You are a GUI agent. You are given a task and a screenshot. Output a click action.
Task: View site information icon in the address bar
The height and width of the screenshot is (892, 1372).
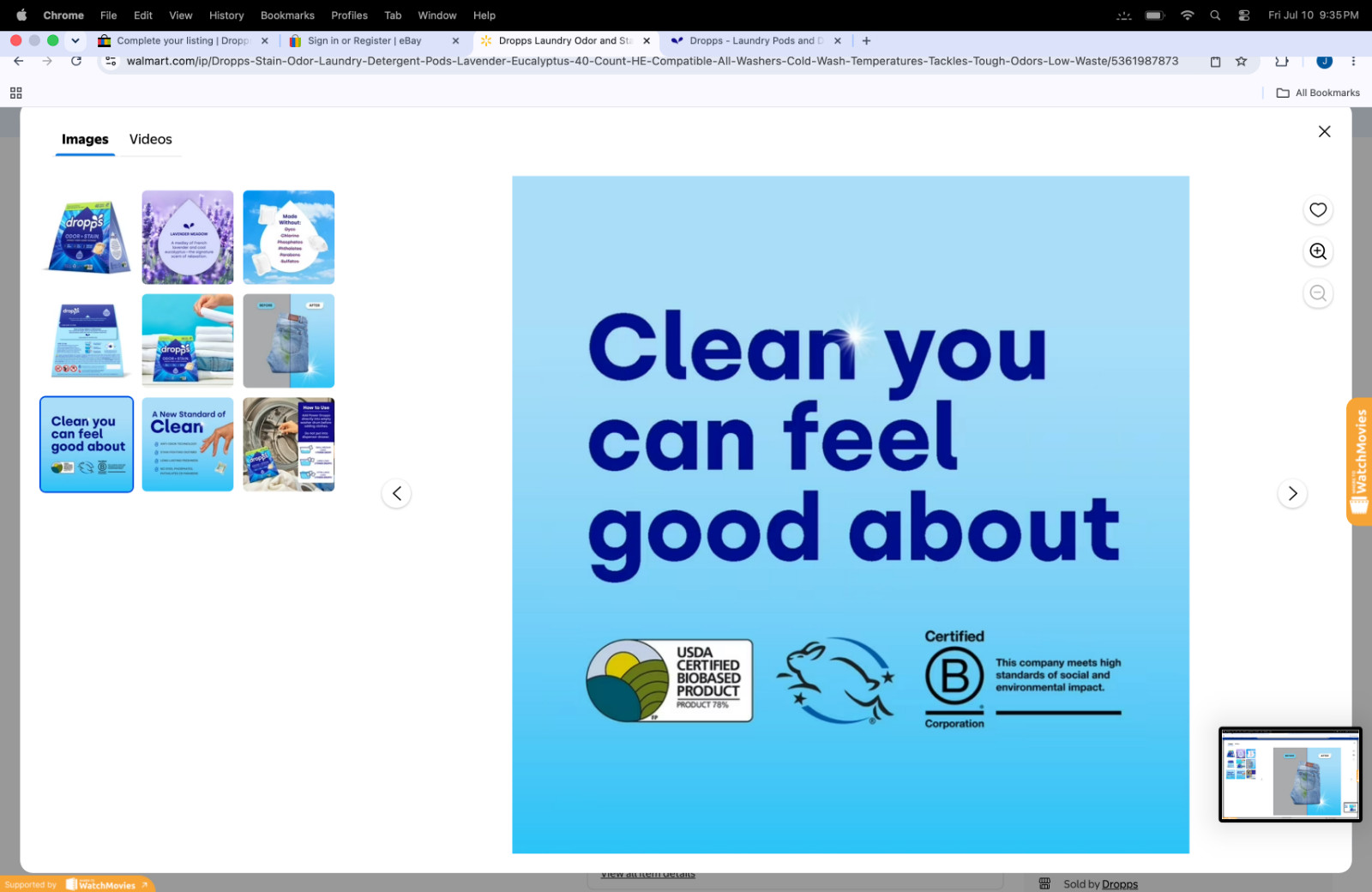coord(111,61)
